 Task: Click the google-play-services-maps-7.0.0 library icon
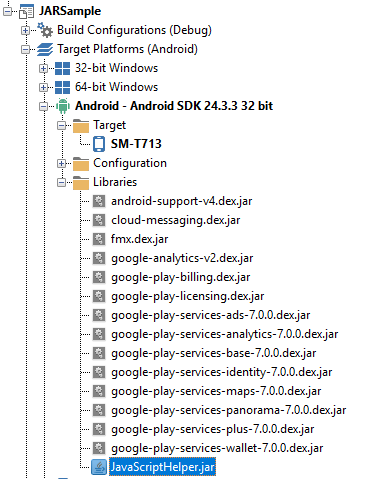click(x=99, y=391)
